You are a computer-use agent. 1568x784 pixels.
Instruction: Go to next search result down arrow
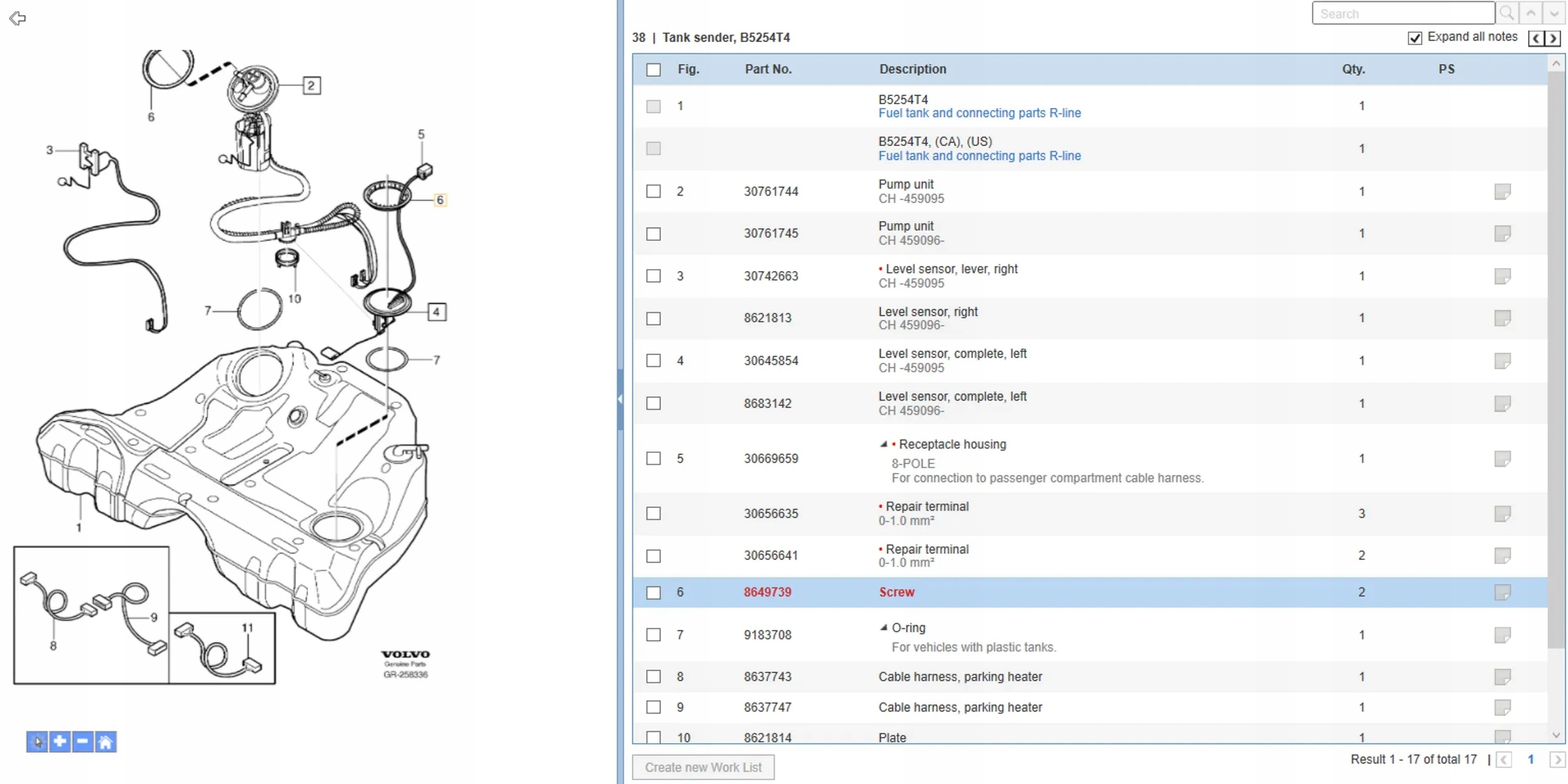coord(1554,13)
